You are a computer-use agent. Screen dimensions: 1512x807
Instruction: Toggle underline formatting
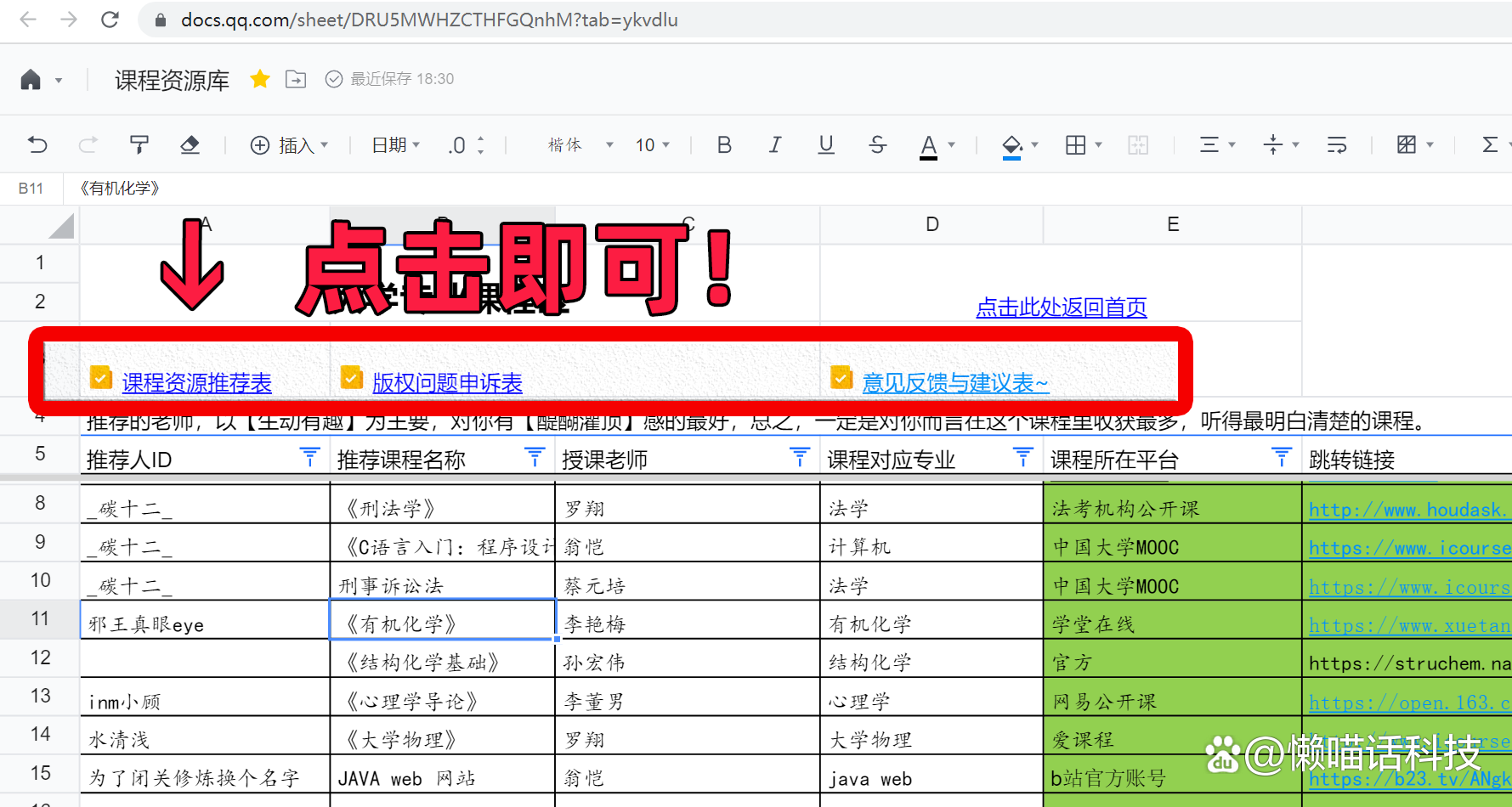(x=826, y=145)
